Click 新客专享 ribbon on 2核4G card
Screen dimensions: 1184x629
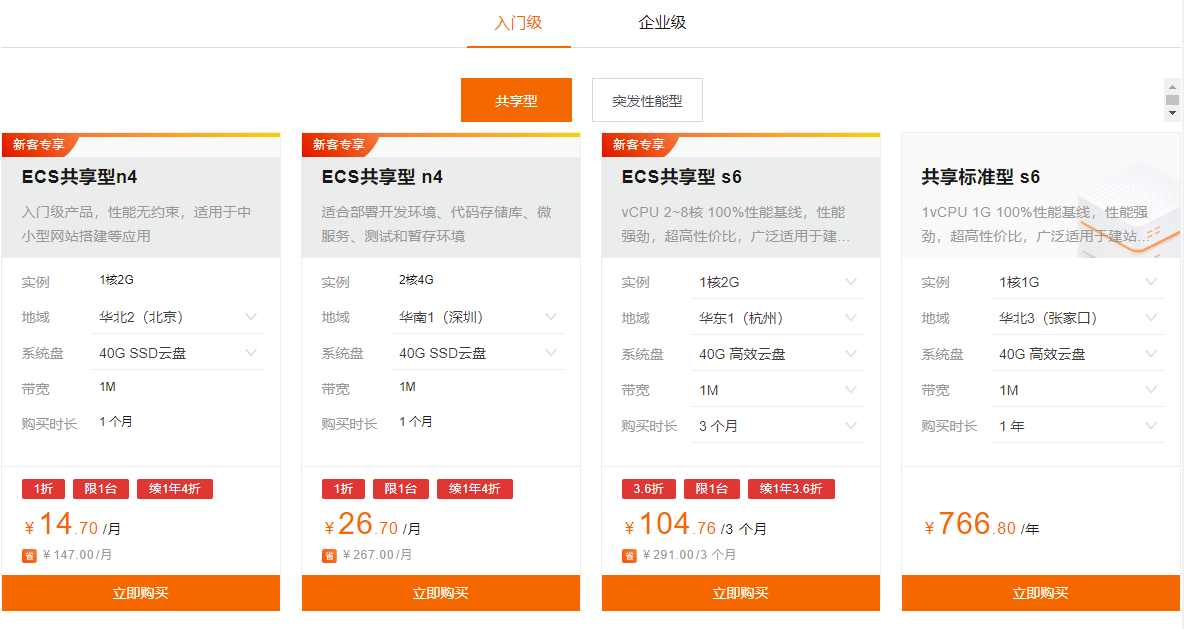(338, 144)
